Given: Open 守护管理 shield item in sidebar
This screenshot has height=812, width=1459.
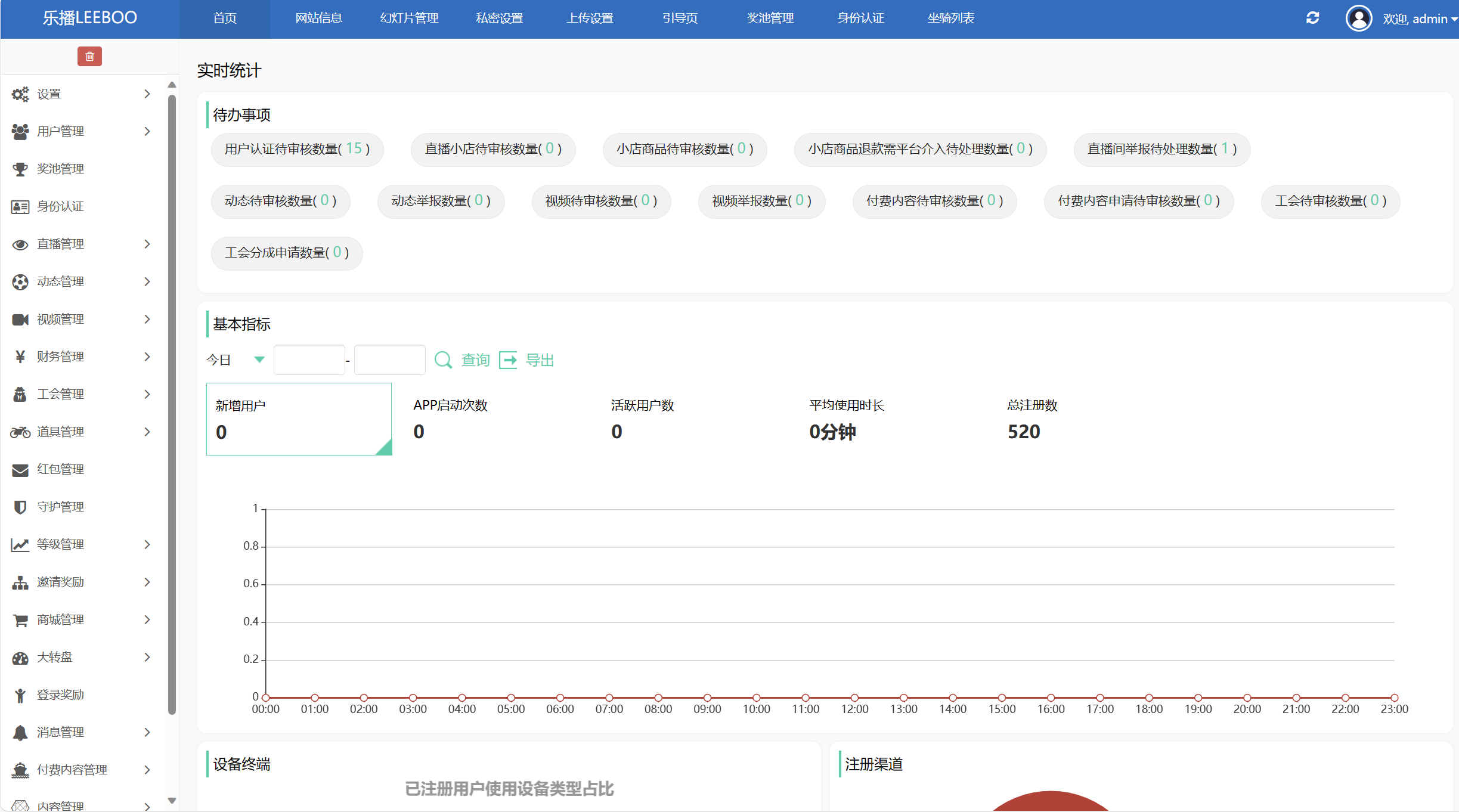Looking at the screenshot, I should 60,507.
